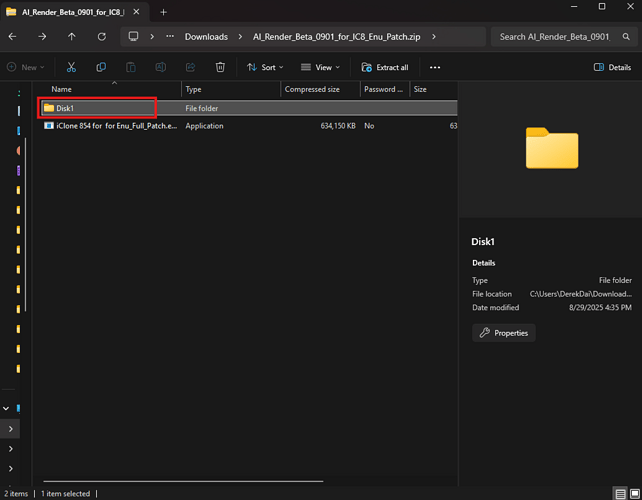The image size is (642, 500).
Task: Open the See more ellipsis menu
Action: [x=435, y=67]
